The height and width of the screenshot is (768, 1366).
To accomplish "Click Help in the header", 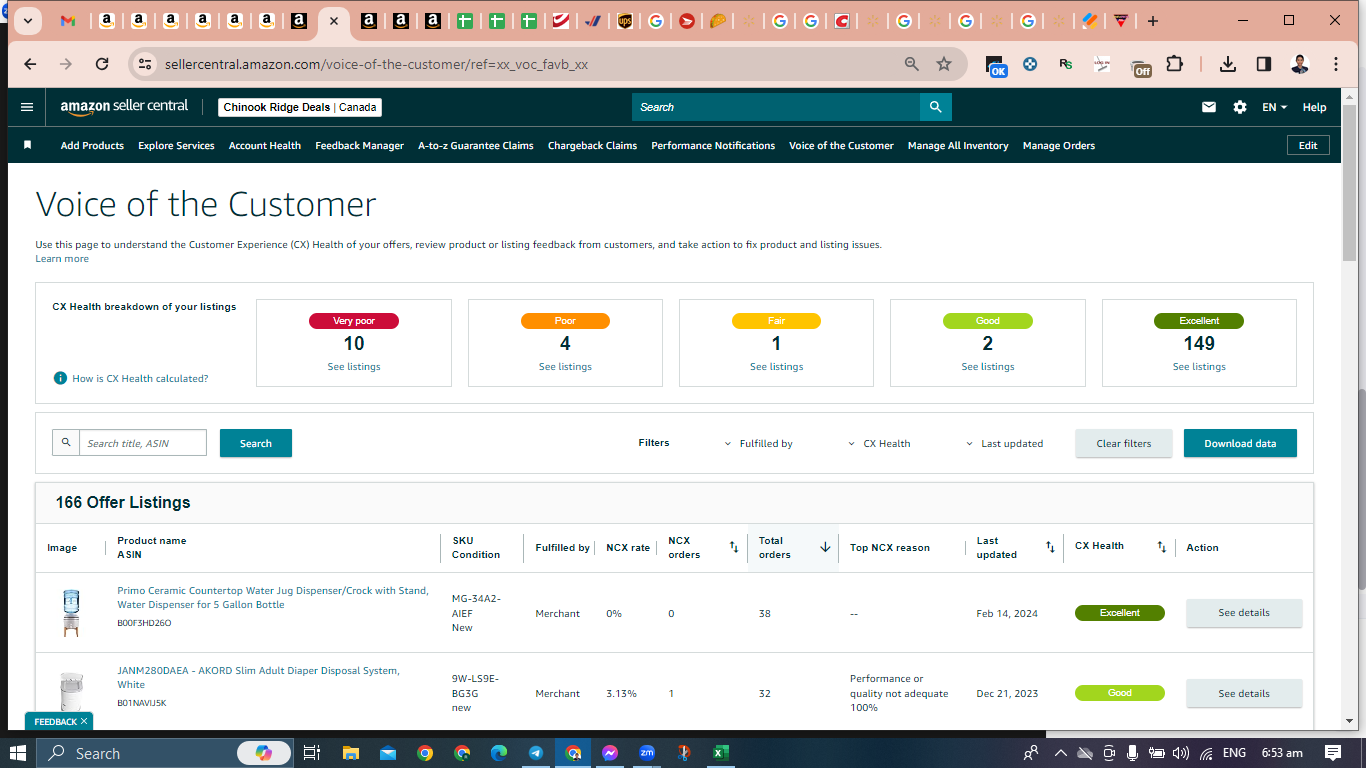I will pos(1314,107).
